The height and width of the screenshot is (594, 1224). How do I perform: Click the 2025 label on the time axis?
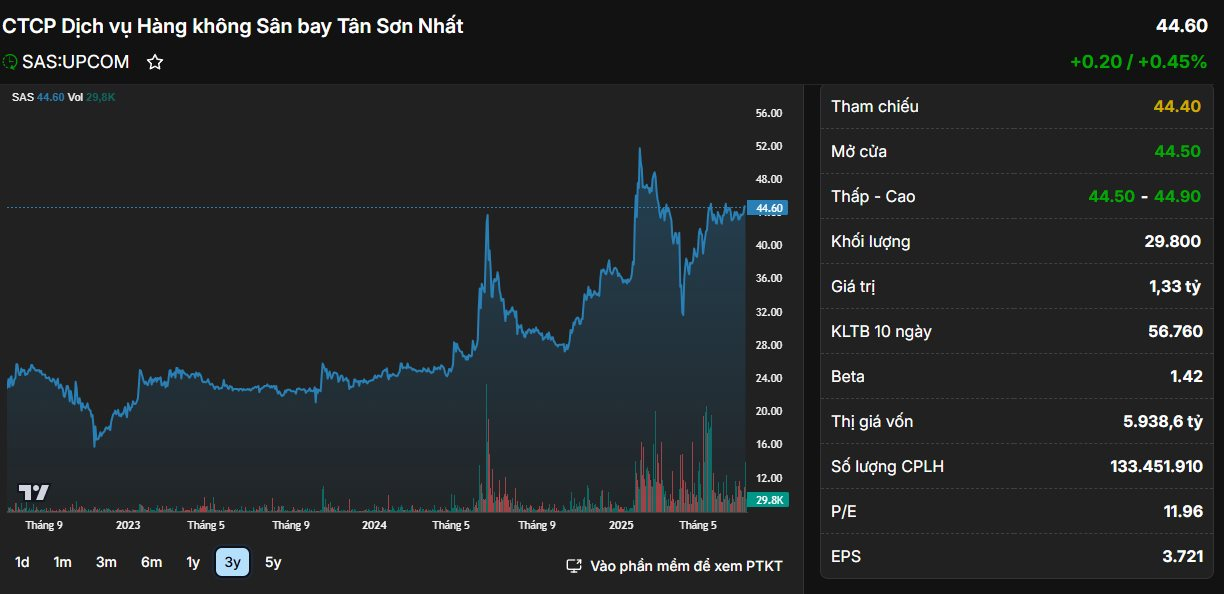pyautogui.click(x=621, y=524)
